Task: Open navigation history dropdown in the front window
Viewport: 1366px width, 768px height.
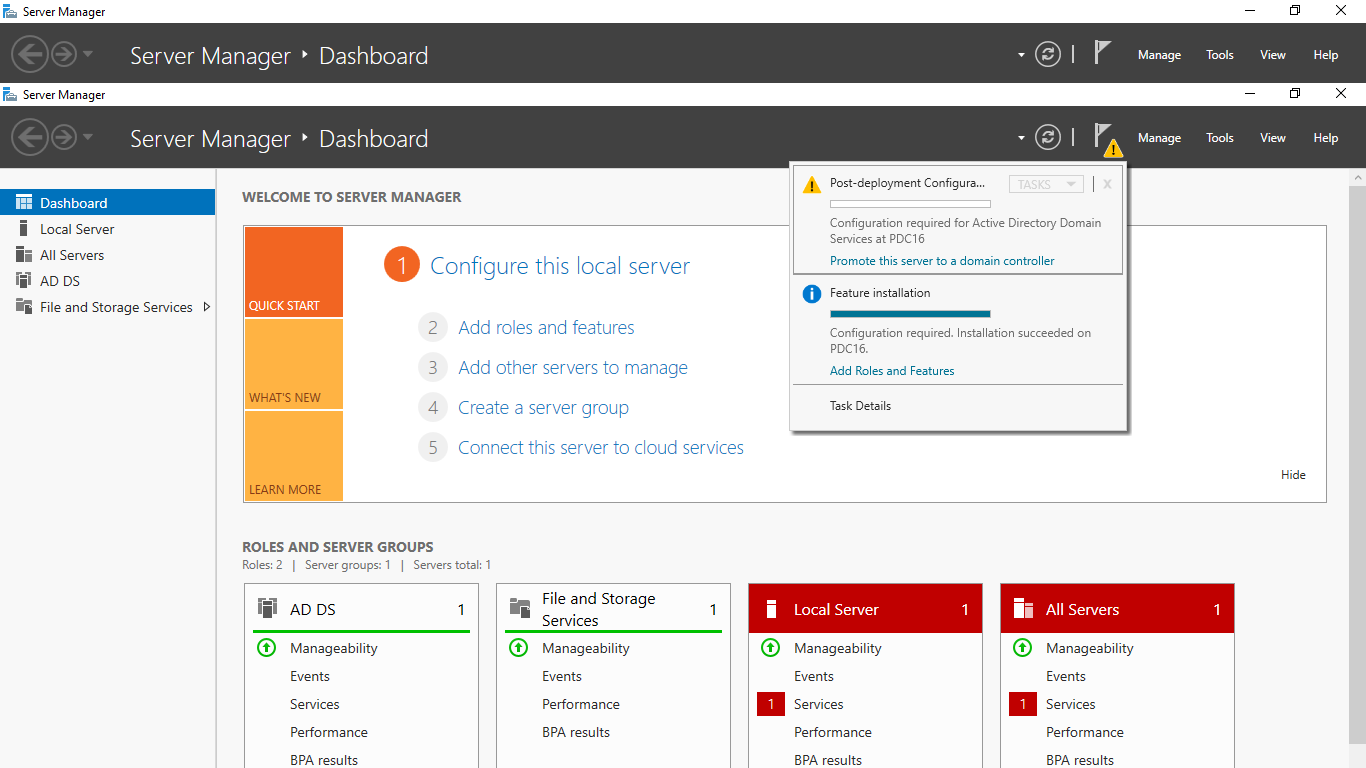Action: (88, 137)
